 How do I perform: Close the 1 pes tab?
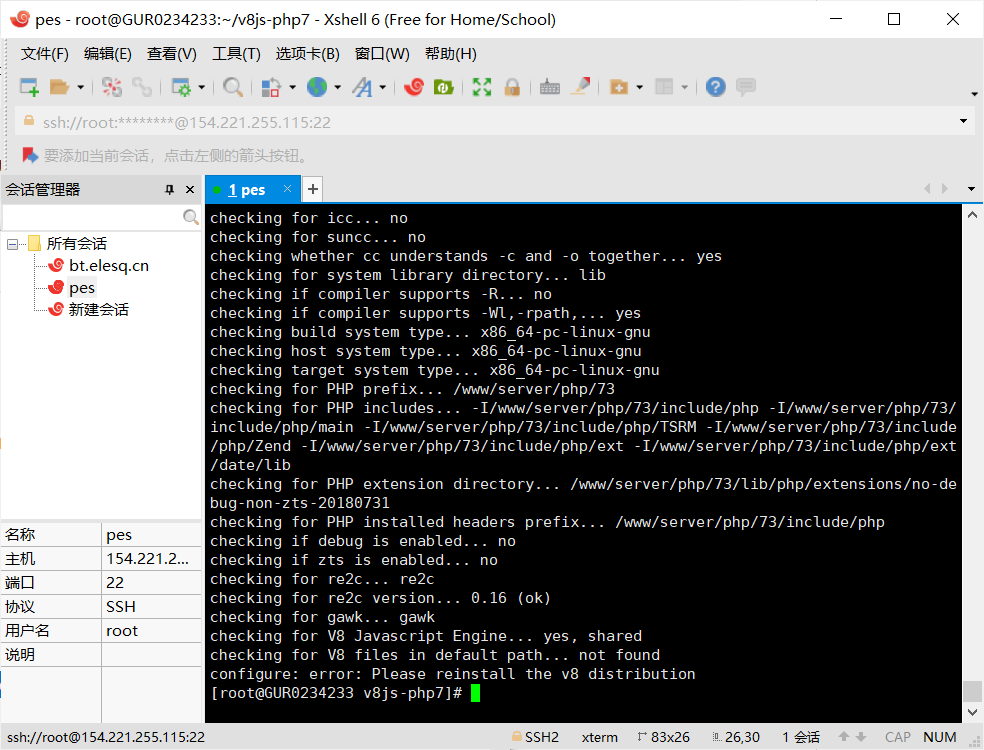(287, 188)
